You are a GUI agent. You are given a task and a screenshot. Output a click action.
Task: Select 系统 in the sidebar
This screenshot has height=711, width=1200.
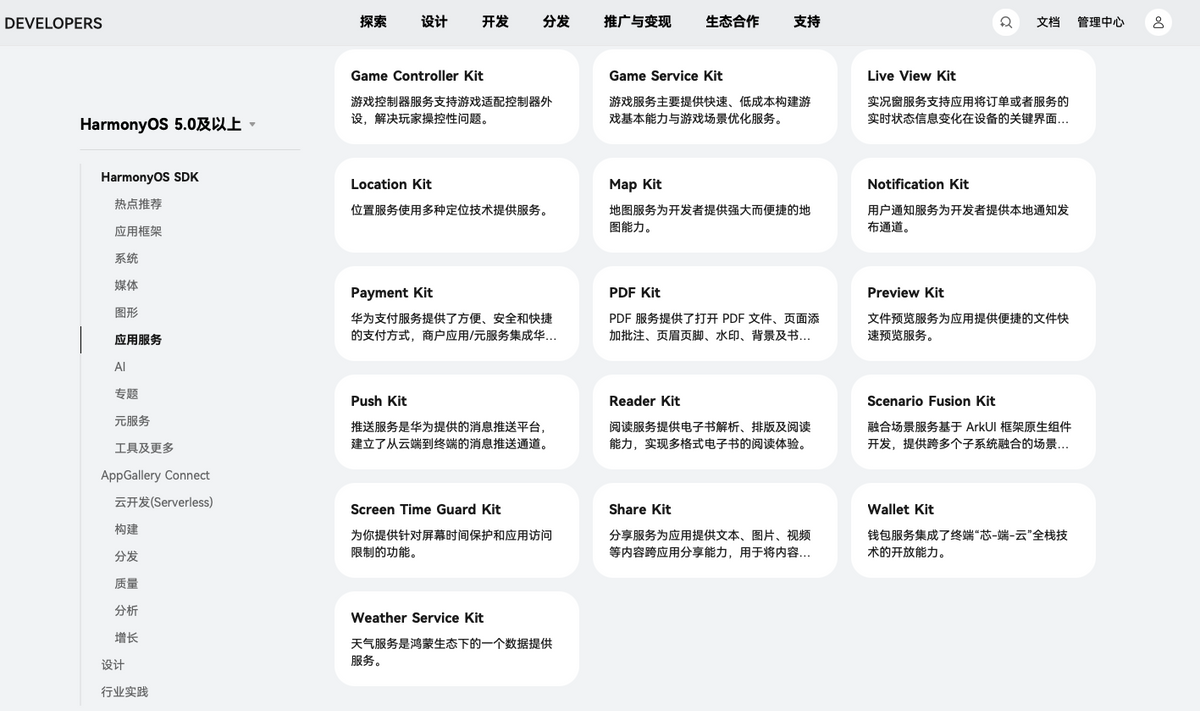pyautogui.click(x=126, y=258)
